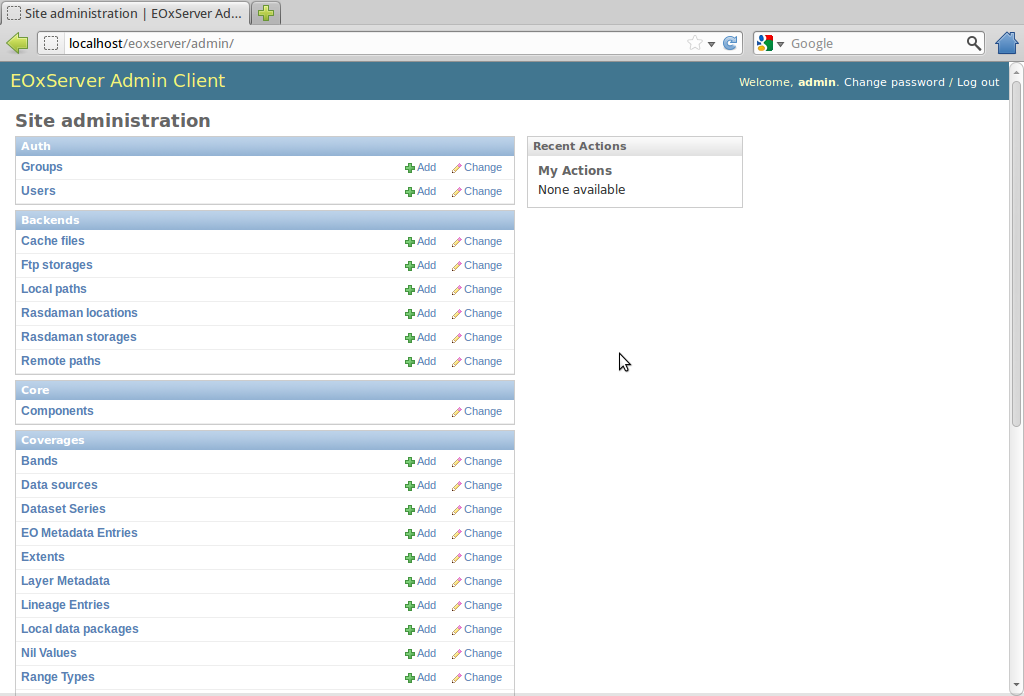This screenshot has height=696, width=1024.
Task: Click the pencil Change icon for Components
Action: tap(457, 412)
